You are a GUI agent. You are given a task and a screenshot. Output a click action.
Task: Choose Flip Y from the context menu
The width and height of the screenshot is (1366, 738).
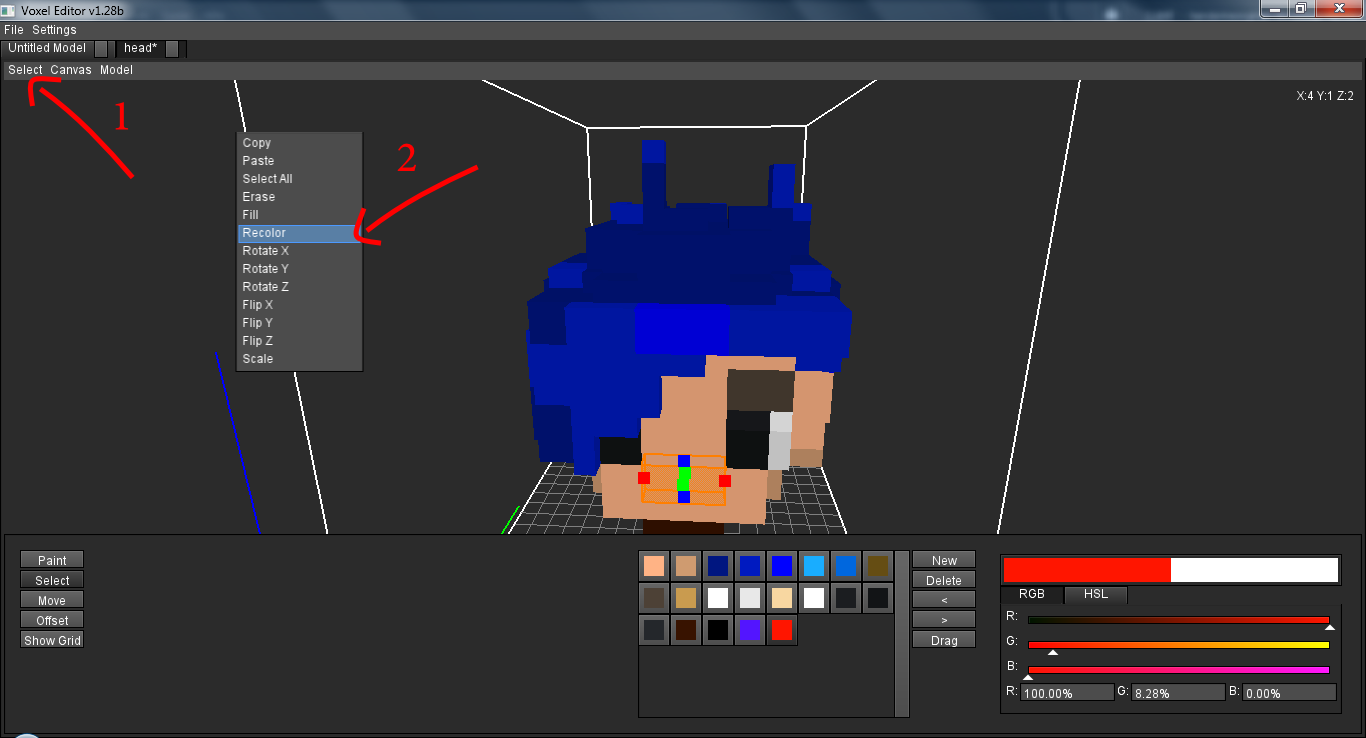point(299,323)
